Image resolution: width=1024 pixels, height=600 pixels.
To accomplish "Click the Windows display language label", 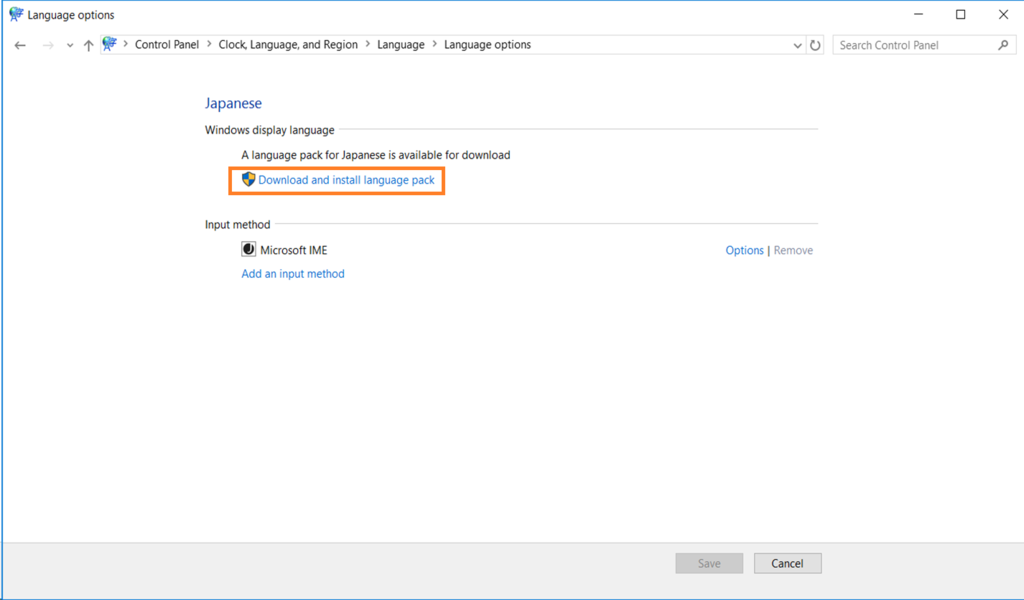I will coord(269,130).
